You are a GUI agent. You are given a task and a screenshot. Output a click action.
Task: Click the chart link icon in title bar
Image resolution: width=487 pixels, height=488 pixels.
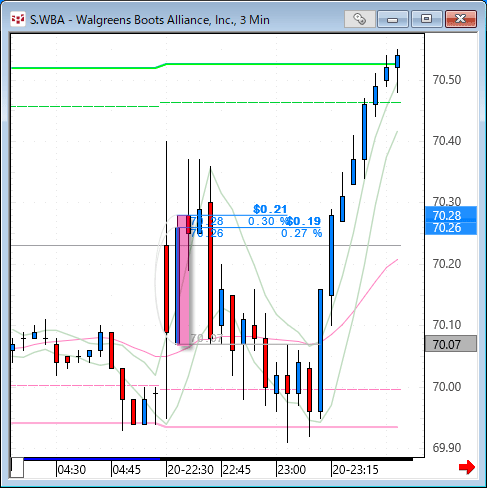359,19
